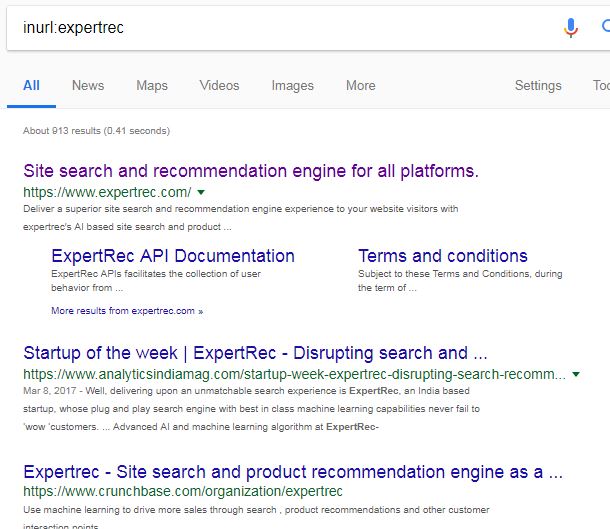
Task: Open the search Settings menu
Action: click(x=538, y=85)
